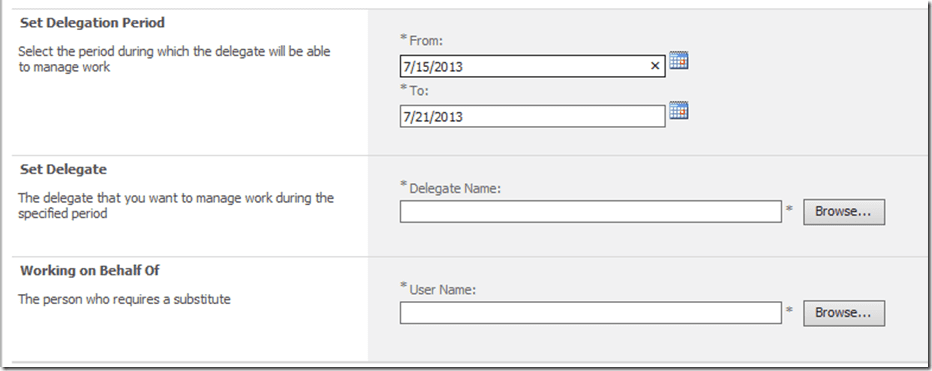
Task: Open the calendar picker for To date
Action: (679, 110)
